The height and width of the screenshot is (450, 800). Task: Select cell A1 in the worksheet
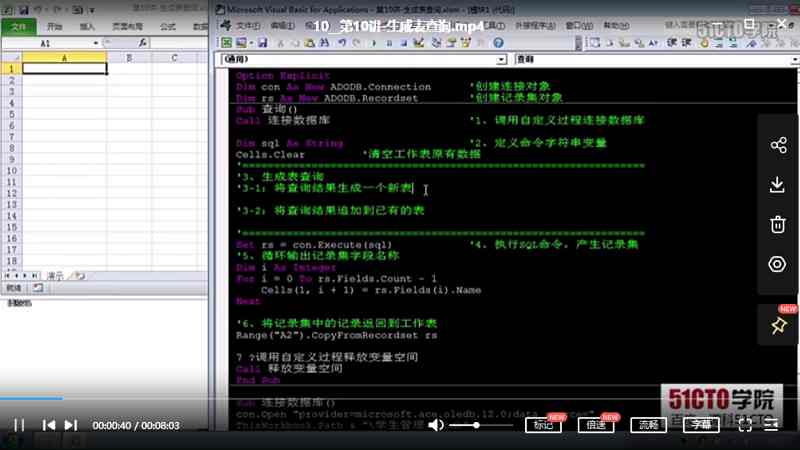point(65,69)
